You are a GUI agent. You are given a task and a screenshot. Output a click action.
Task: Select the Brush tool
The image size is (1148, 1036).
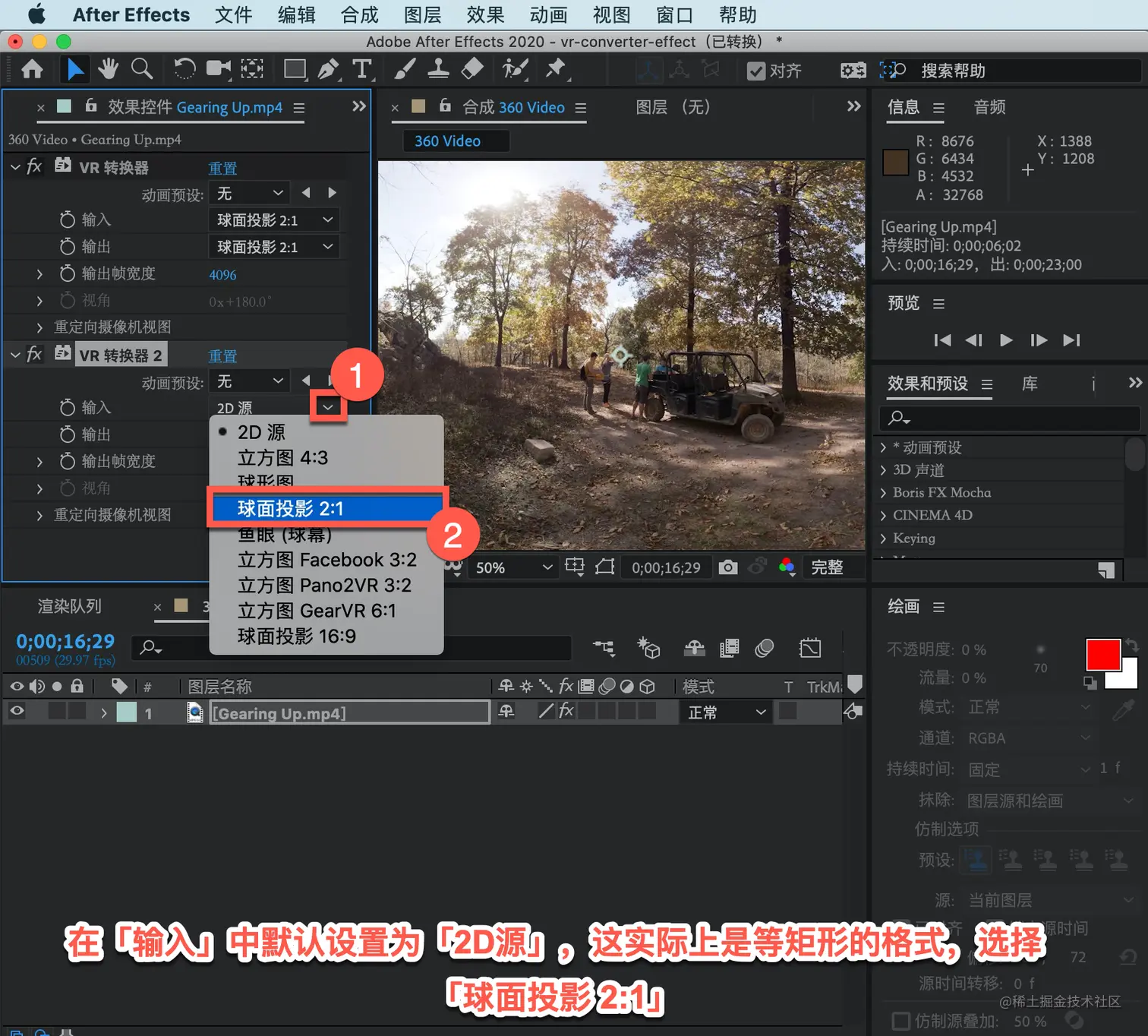click(405, 70)
